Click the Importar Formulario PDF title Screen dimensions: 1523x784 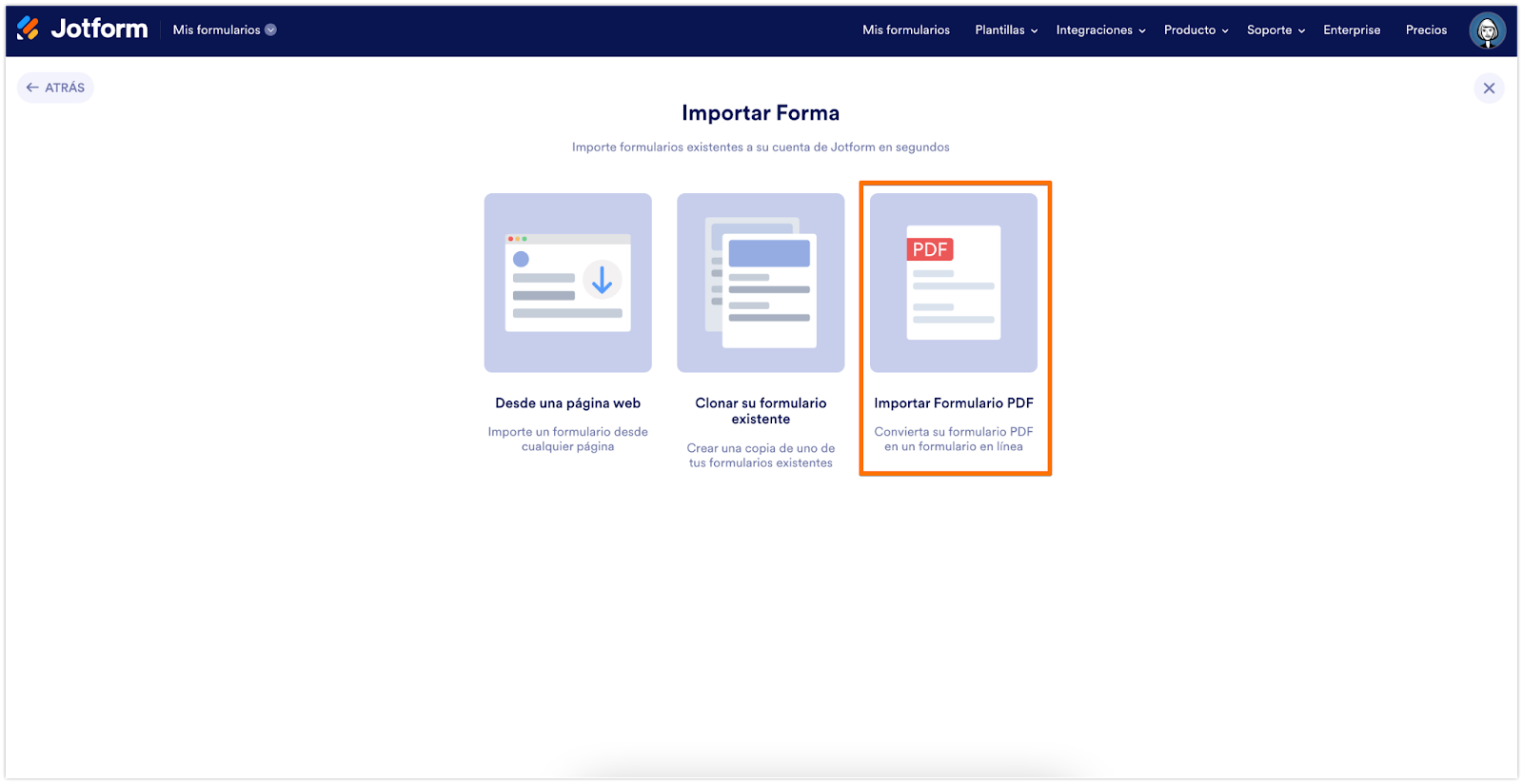tap(954, 403)
